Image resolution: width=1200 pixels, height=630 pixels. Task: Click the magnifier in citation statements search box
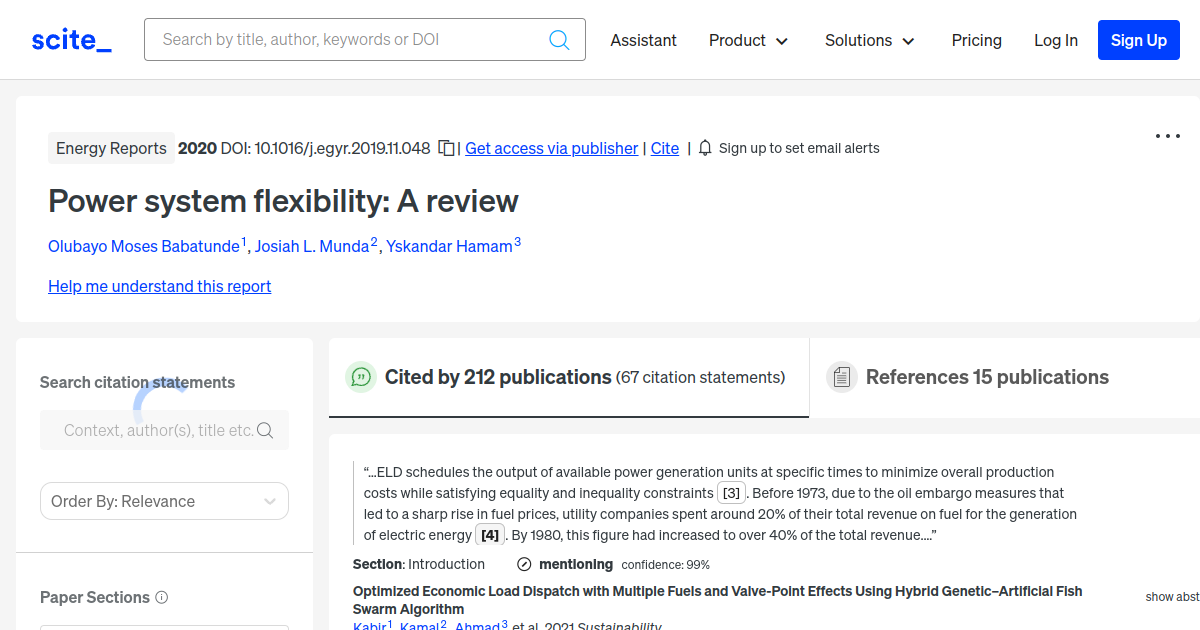[264, 429]
